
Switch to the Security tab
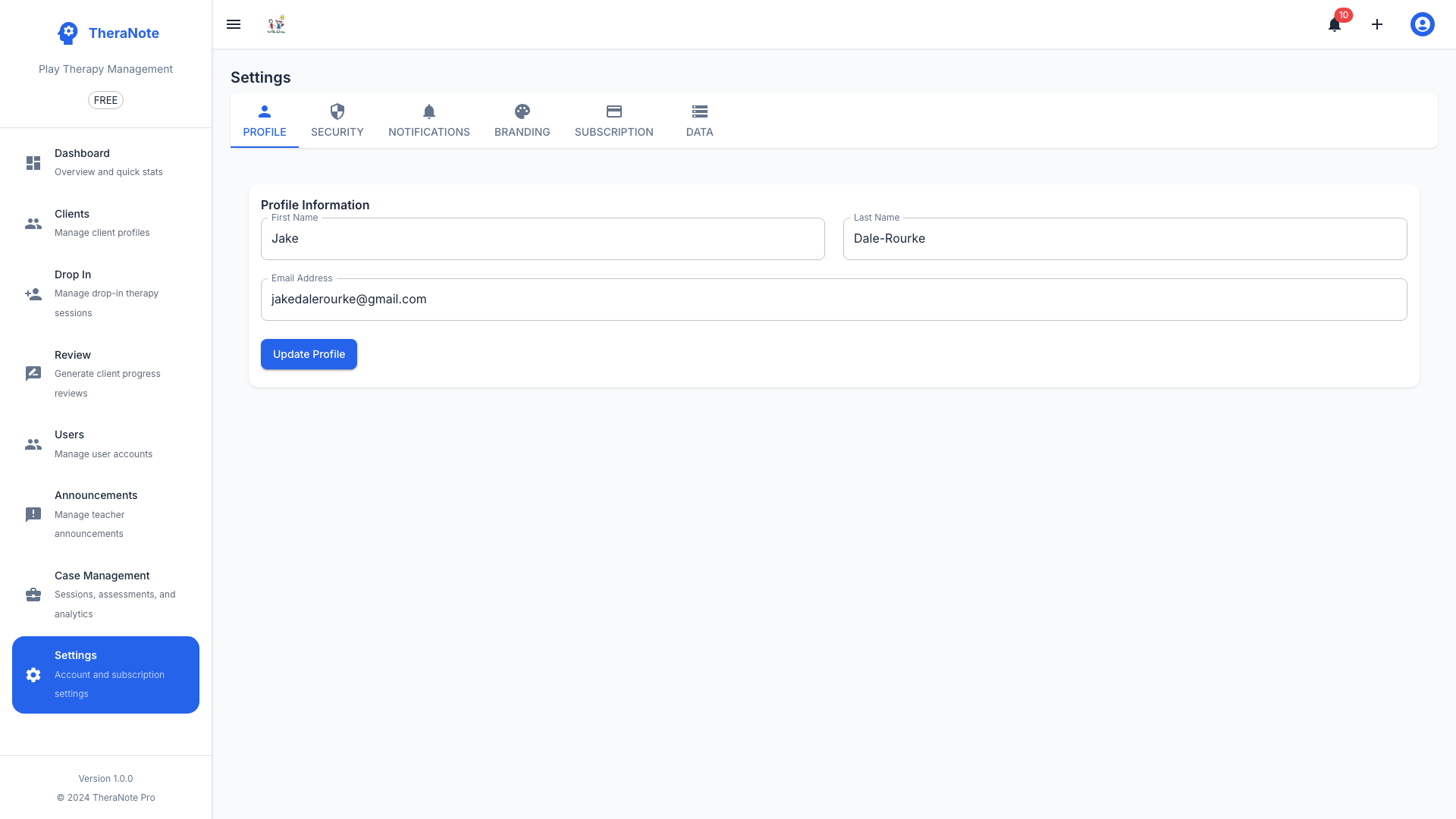tap(337, 121)
